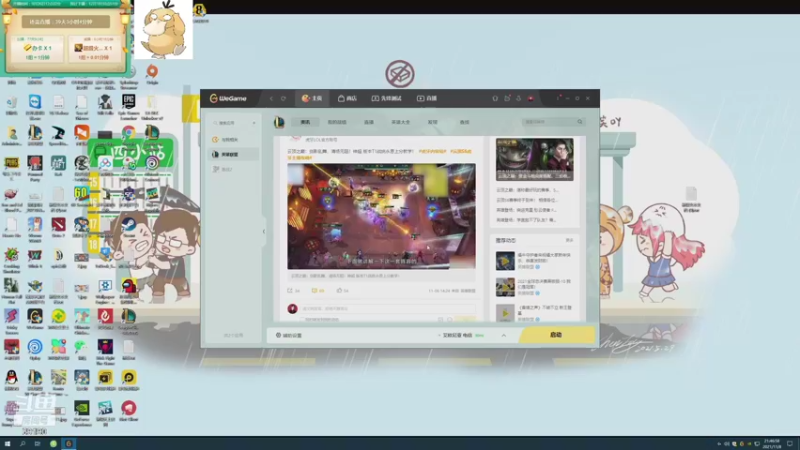Open the PUBG desktop icon
This screenshot has height=450, width=800.
point(11,168)
